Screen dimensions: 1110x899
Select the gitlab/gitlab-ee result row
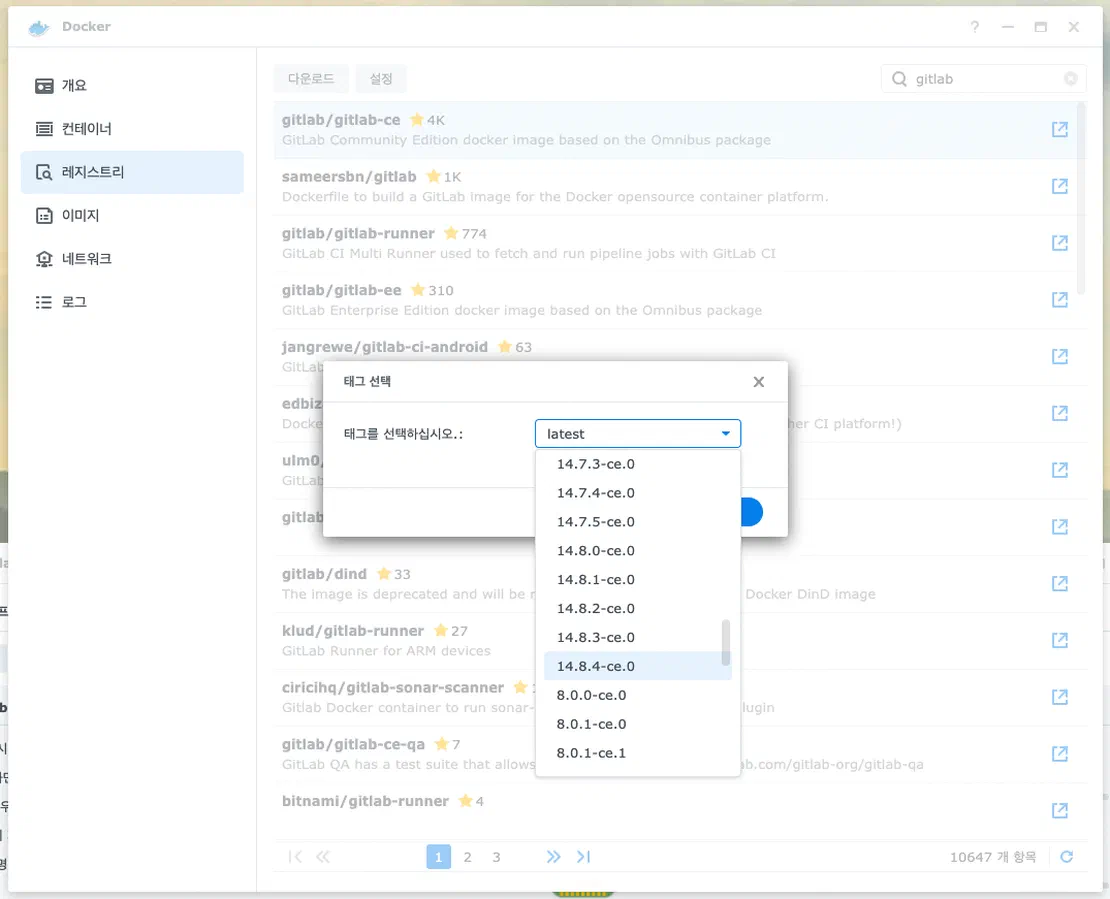point(680,300)
